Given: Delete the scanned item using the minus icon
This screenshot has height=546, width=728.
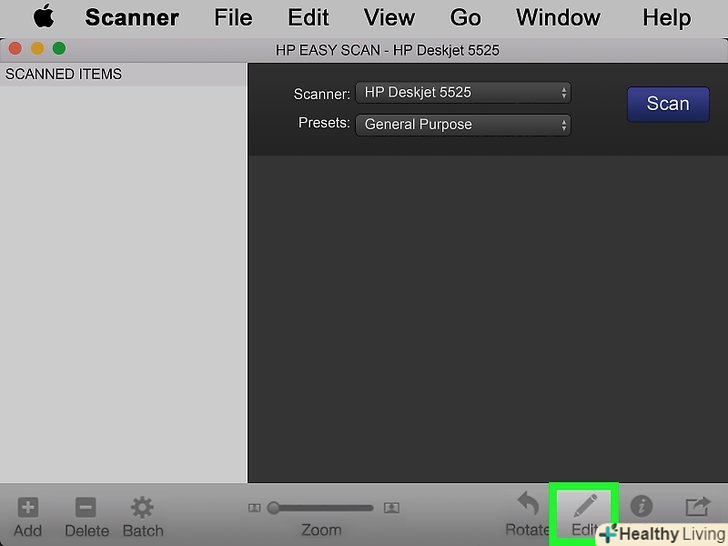Looking at the screenshot, I should coord(86,507).
